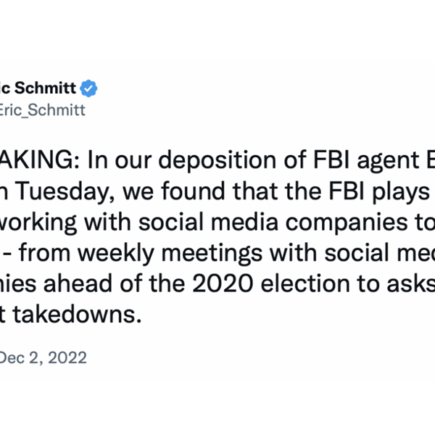Open the Eric_Schmitt handle link
This screenshot has height=435, width=435.
click(x=42, y=110)
